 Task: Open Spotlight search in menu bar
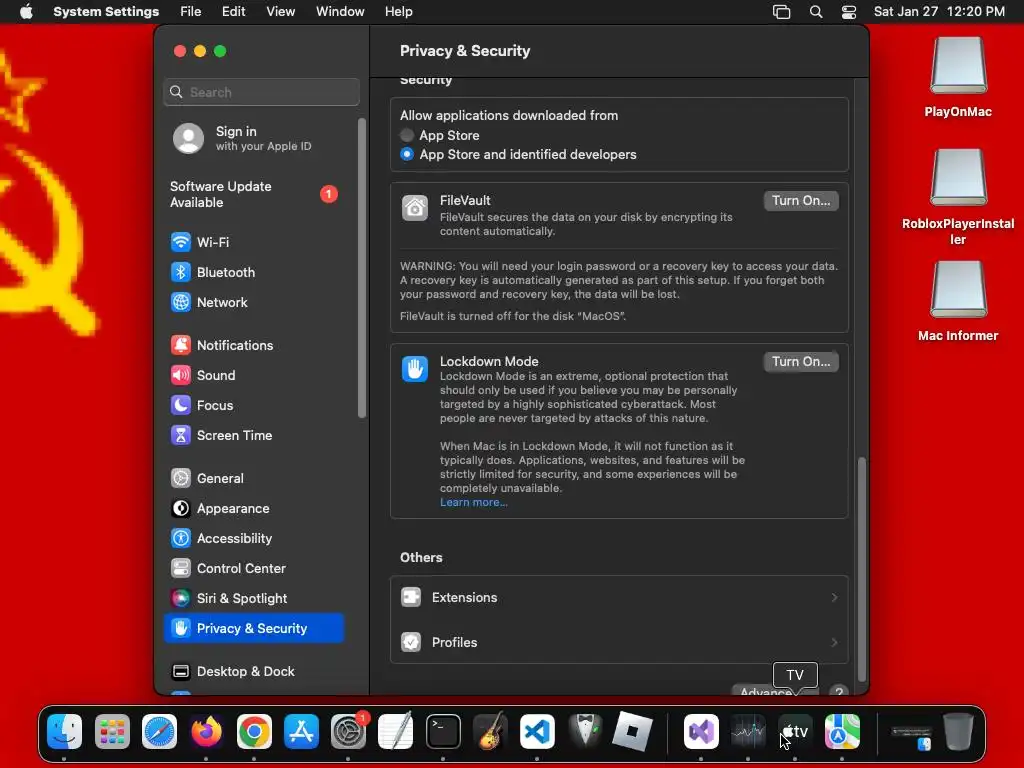[x=816, y=12]
